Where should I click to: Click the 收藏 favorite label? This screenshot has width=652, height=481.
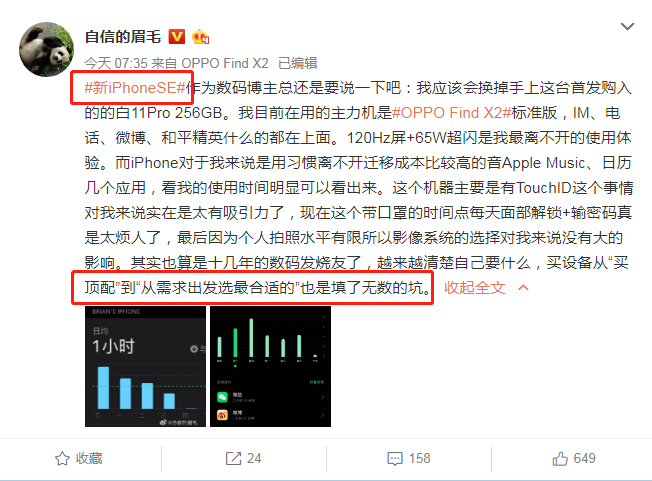click(89, 459)
